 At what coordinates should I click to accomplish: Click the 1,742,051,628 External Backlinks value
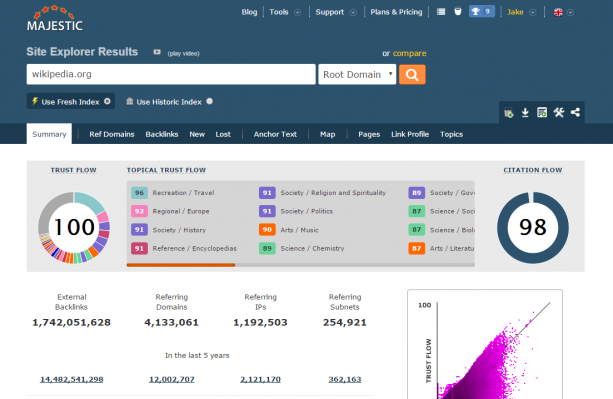point(72,322)
